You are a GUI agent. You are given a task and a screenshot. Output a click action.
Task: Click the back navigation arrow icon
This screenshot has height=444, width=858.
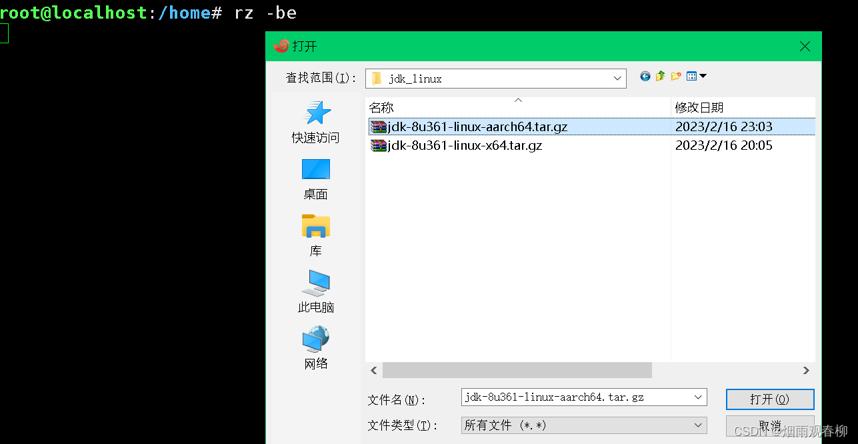[x=645, y=76]
